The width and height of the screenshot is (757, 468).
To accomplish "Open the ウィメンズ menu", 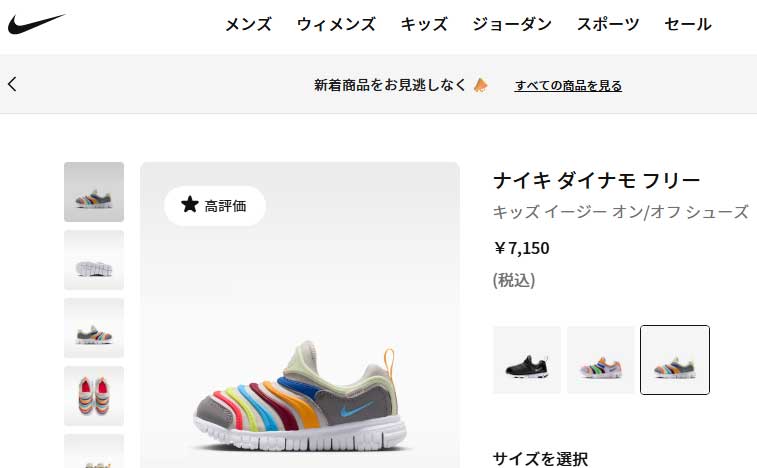I will (336, 24).
